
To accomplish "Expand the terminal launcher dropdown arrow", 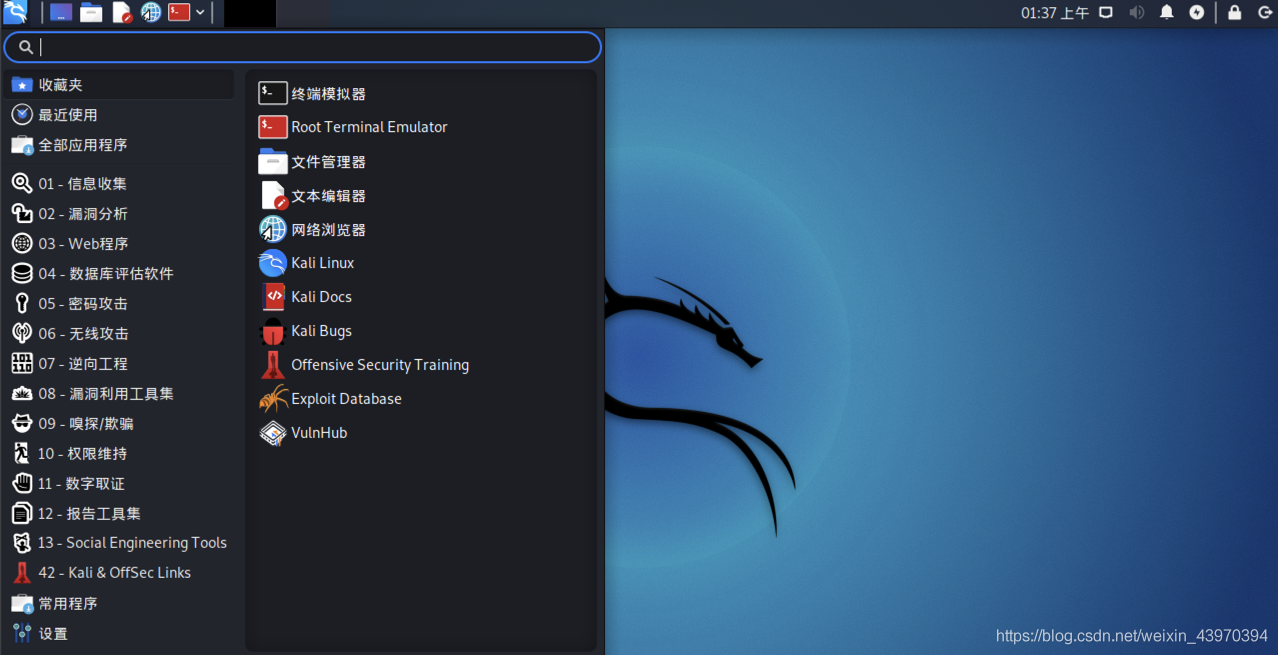I will click(201, 13).
